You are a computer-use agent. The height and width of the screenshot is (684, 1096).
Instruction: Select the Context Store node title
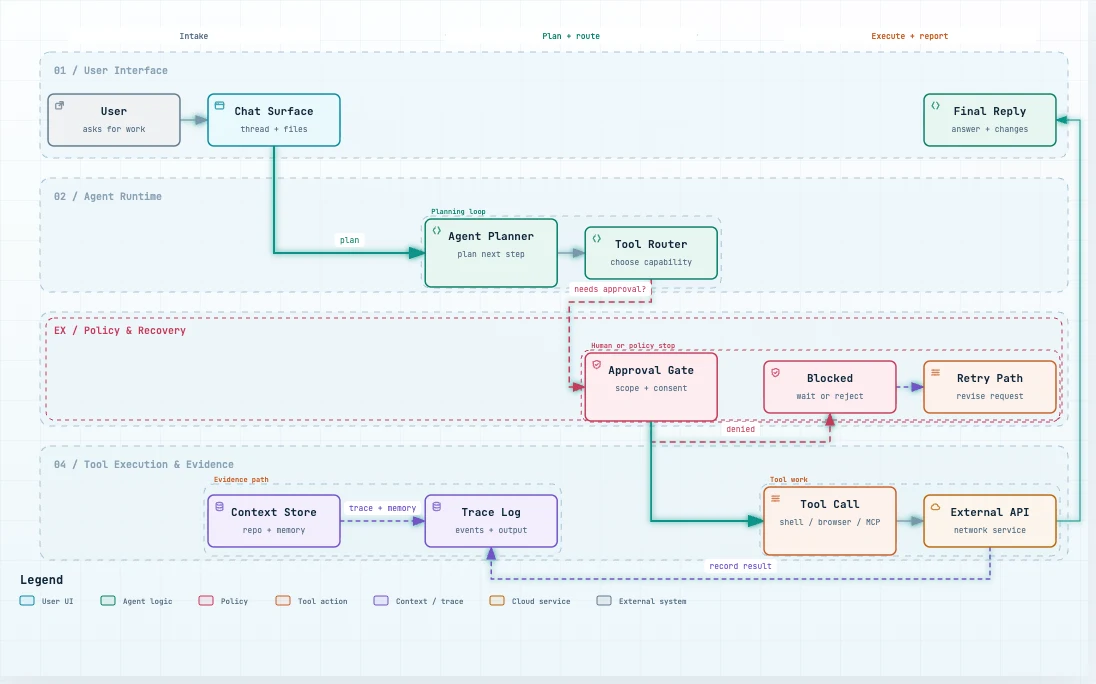pyautogui.click(x=274, y=512)
